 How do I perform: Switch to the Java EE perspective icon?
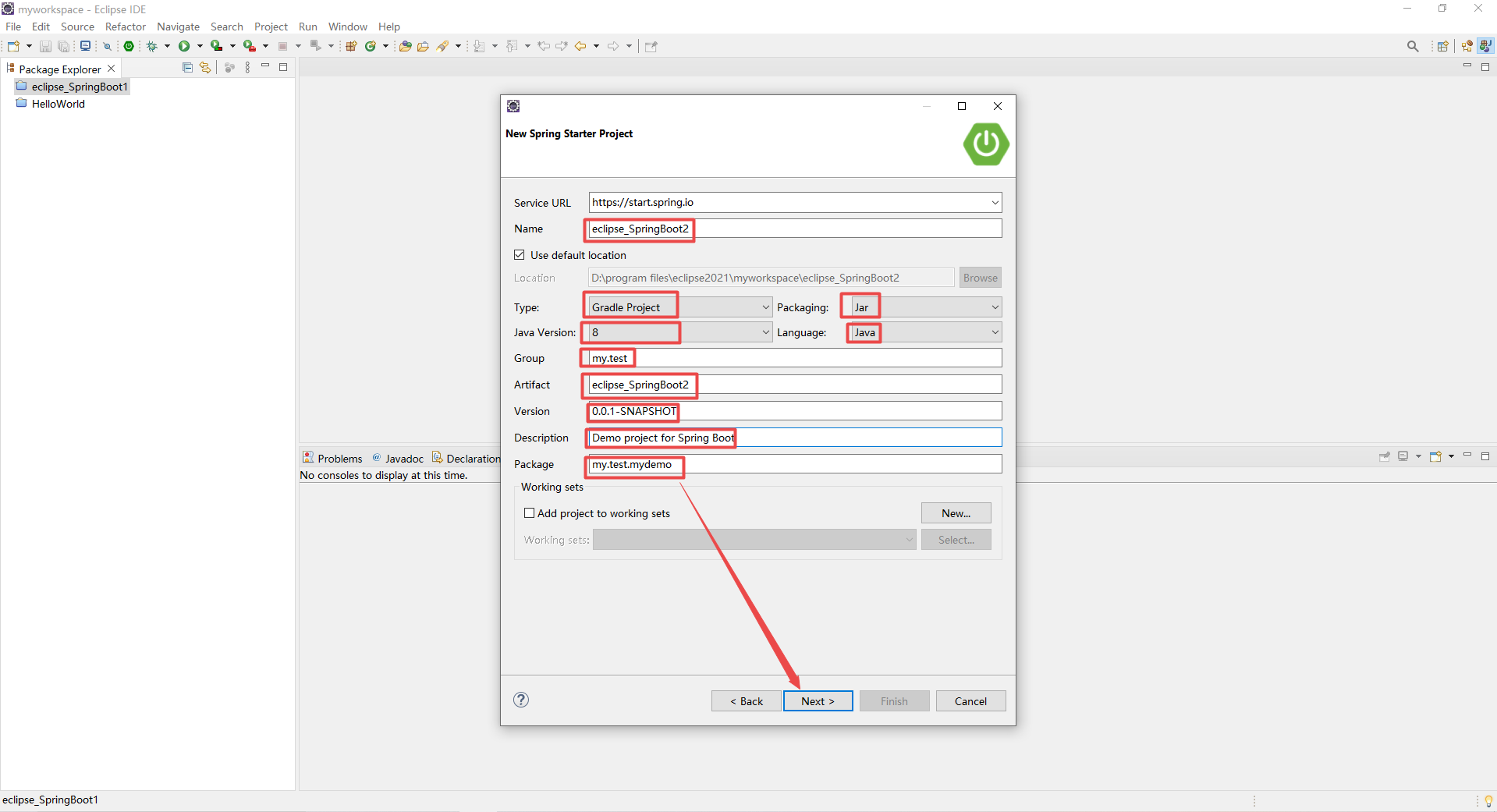tap(1467, 46)
